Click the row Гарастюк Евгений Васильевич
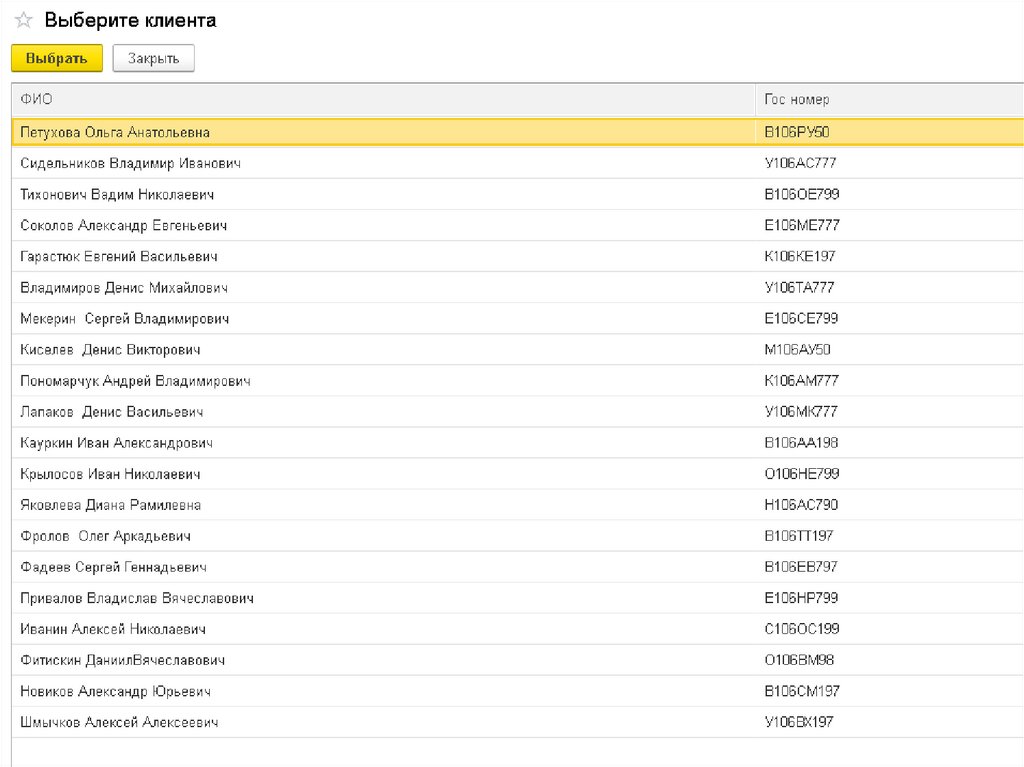This screenshot has height=767, width=1024. click(119, 256)
